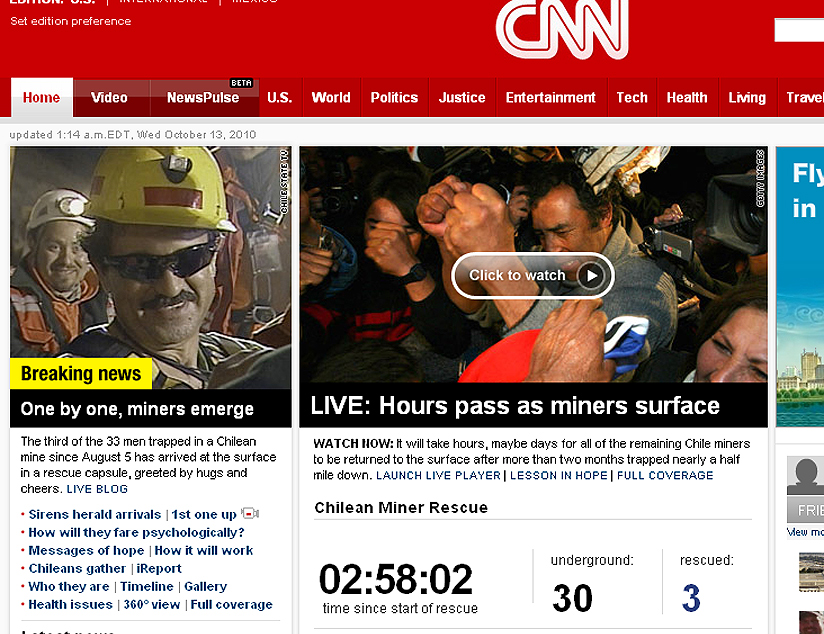The height and width of the screenshot is (634, 824).
Task: Click video camera icon beside 1st one up
Action: [x=250, y=513]
